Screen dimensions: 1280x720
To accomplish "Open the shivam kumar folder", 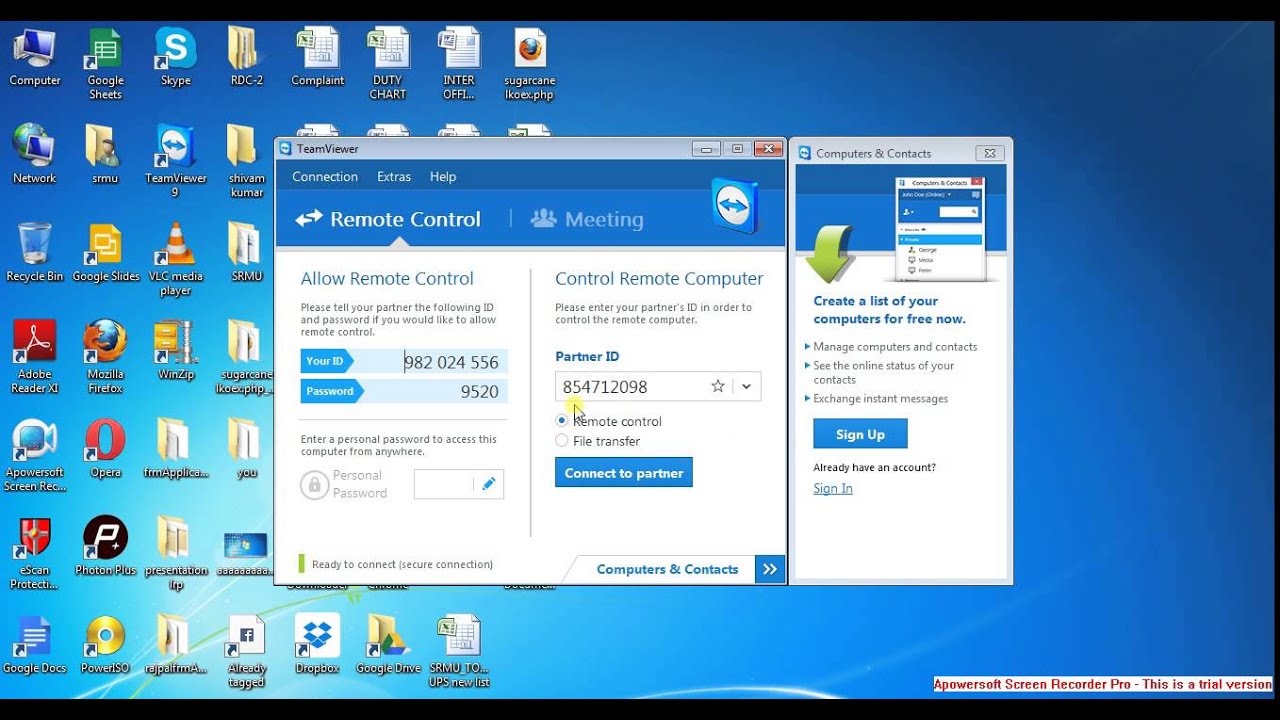I will pos(246,162).
